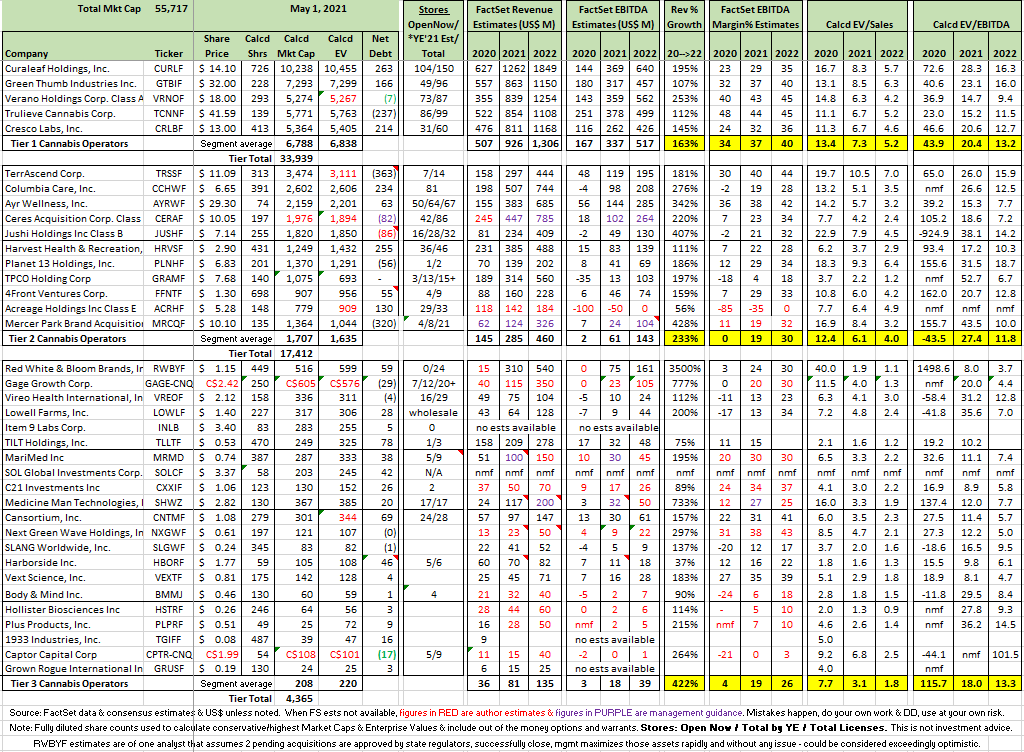Select the ticker cell CXXIF
Screen dimensions: 1024x752
pyautogui.click(x=168, y=488)
